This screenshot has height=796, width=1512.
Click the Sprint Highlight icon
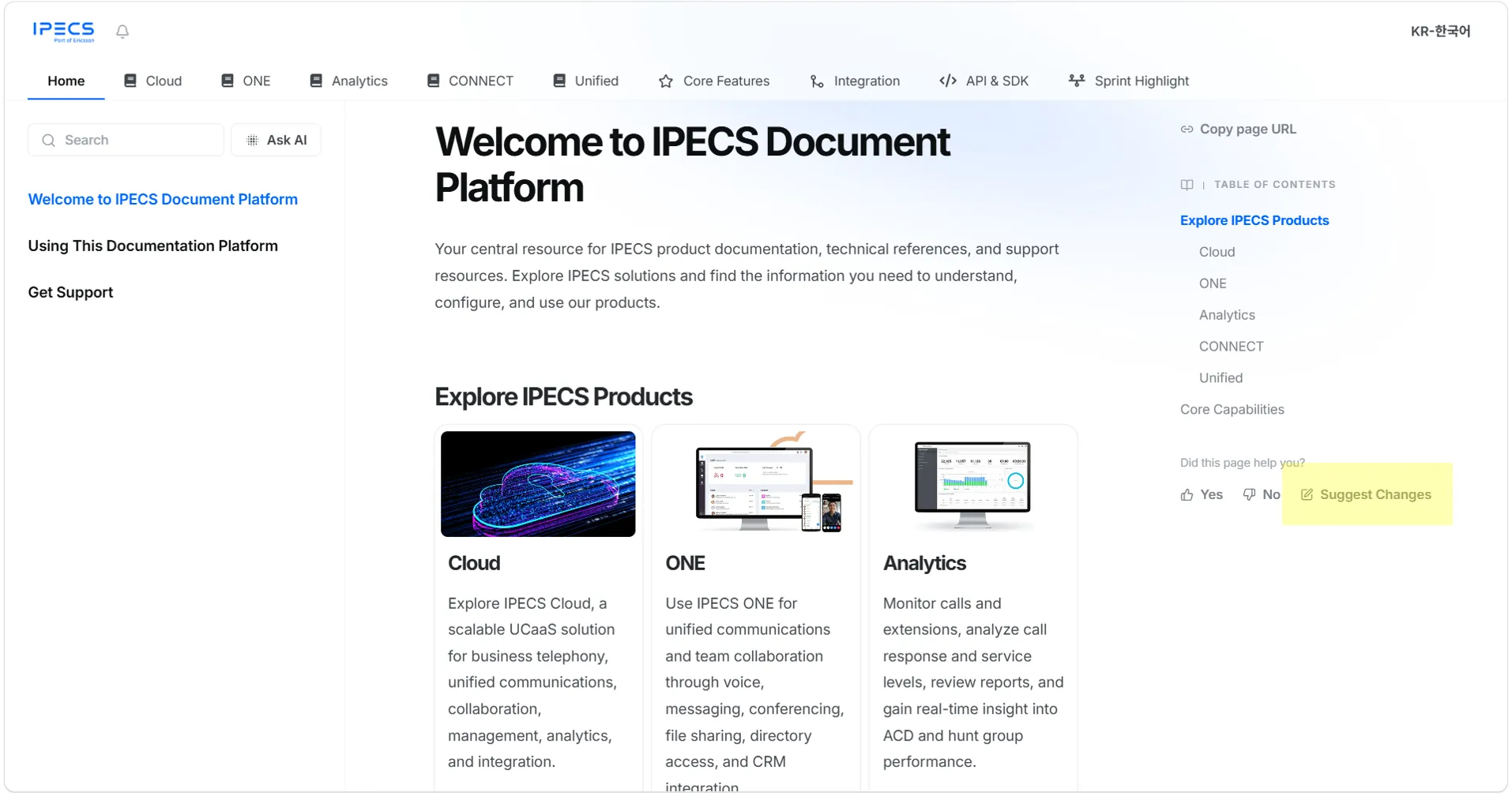[x=1076, y=81]
